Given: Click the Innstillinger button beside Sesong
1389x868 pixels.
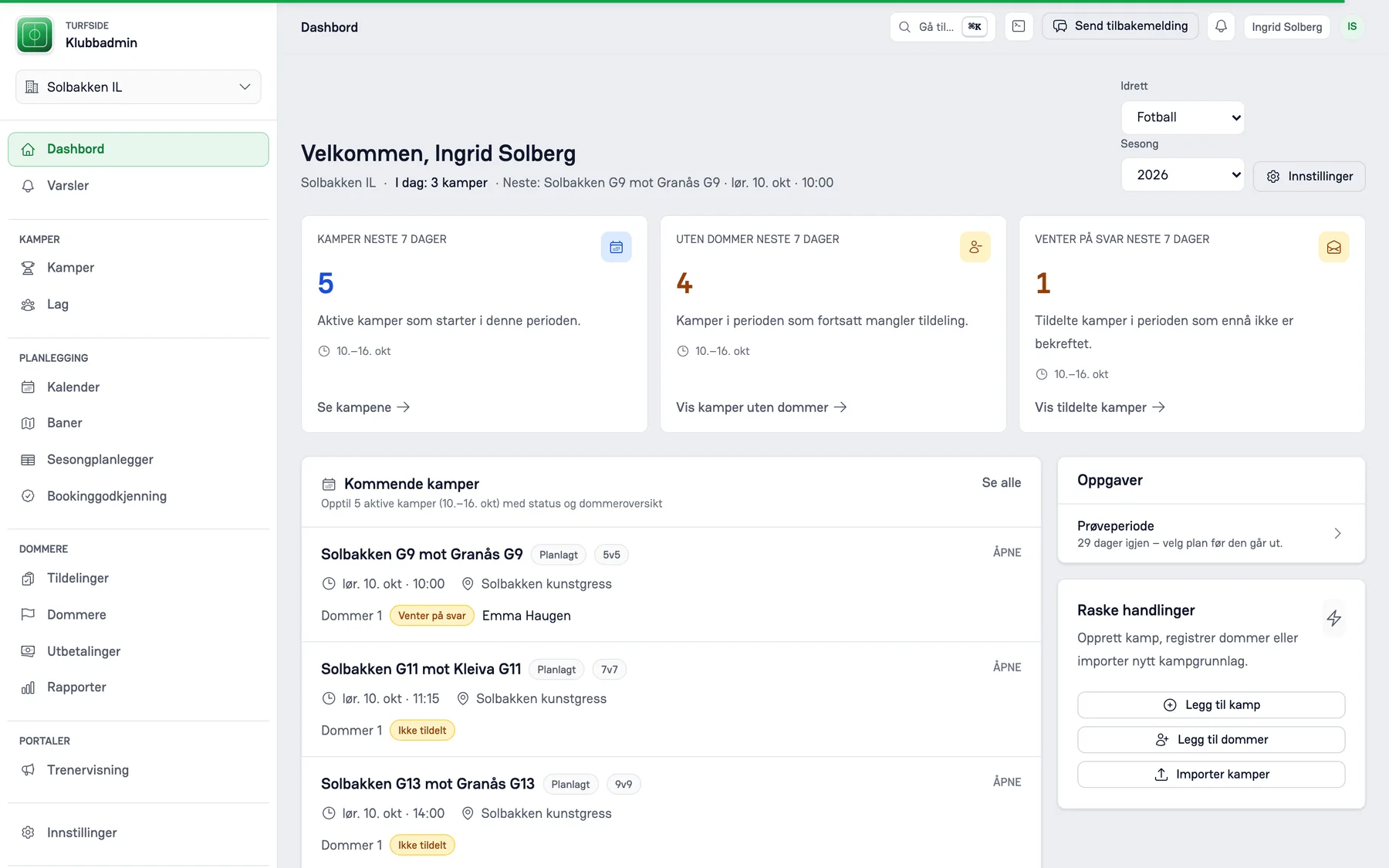Looking at the screenshot, I should (x=1309, y=176).
